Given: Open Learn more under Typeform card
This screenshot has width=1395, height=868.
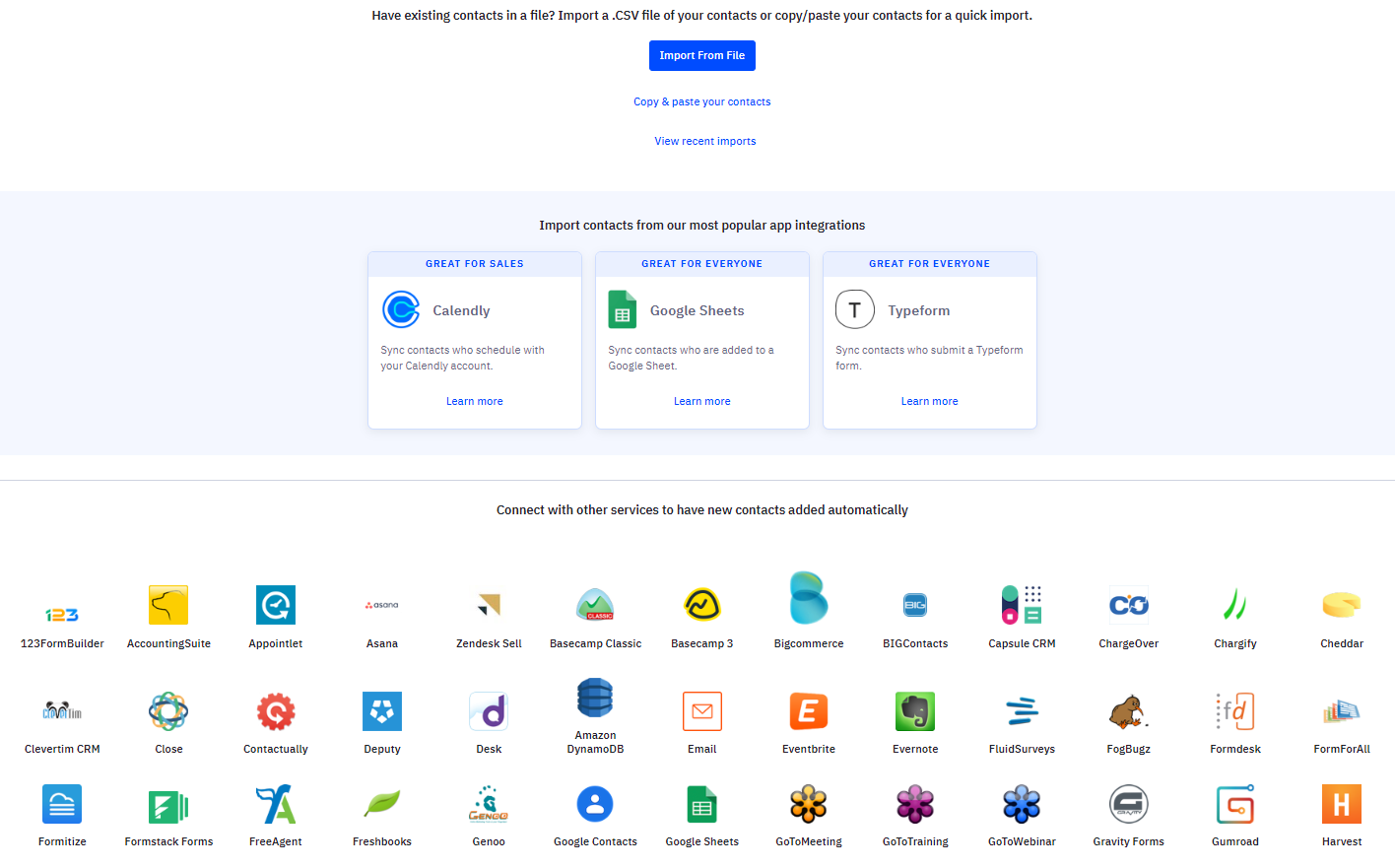Looking at the screenshot, I should pyautogui.click(x=929, y=401).
